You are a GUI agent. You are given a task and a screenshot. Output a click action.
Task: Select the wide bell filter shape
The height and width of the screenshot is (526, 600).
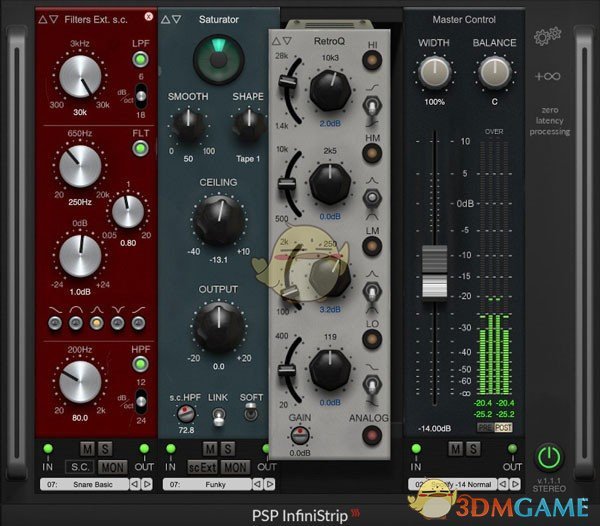tap(75, 324)
